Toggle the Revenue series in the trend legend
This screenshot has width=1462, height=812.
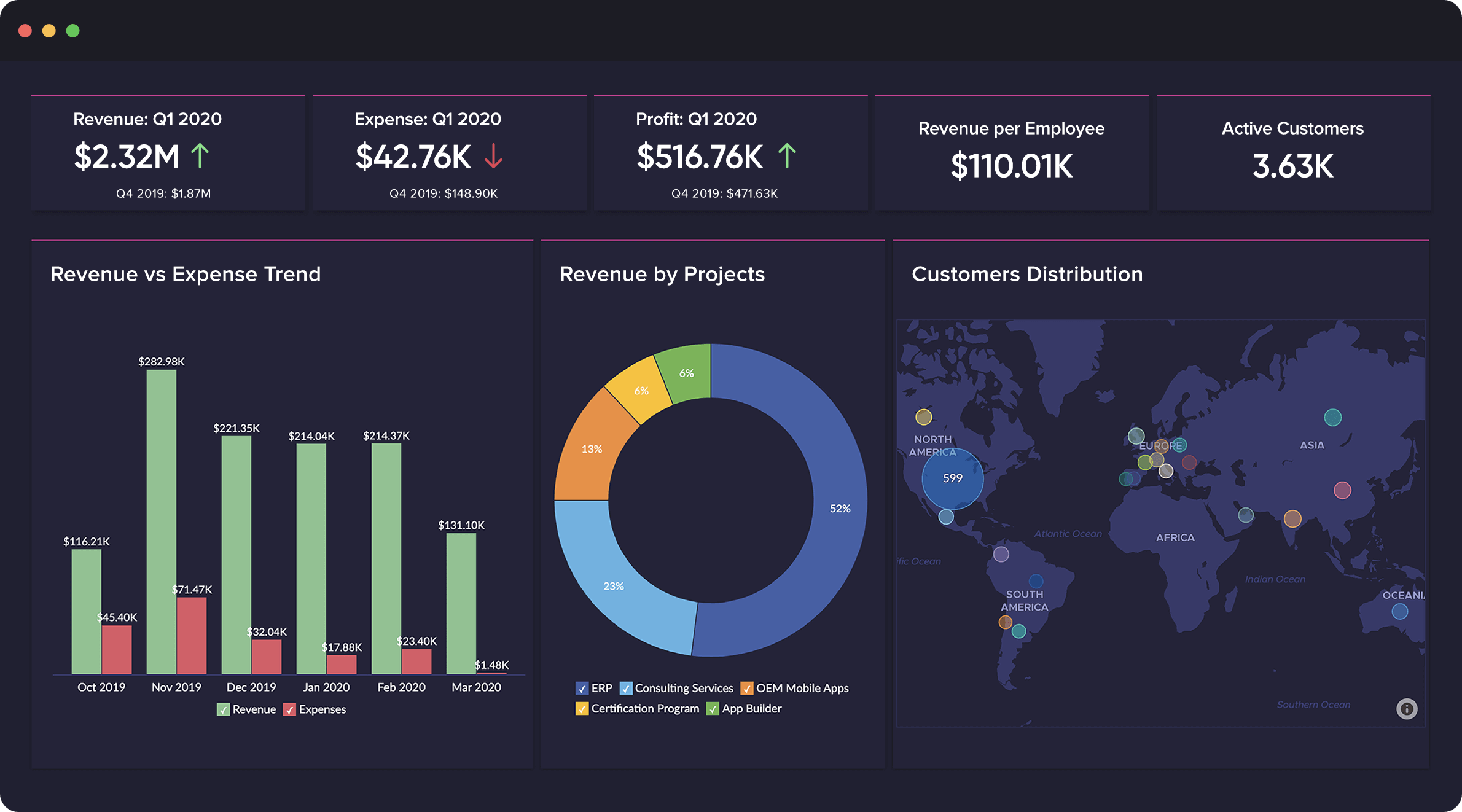tap(224, 709)
